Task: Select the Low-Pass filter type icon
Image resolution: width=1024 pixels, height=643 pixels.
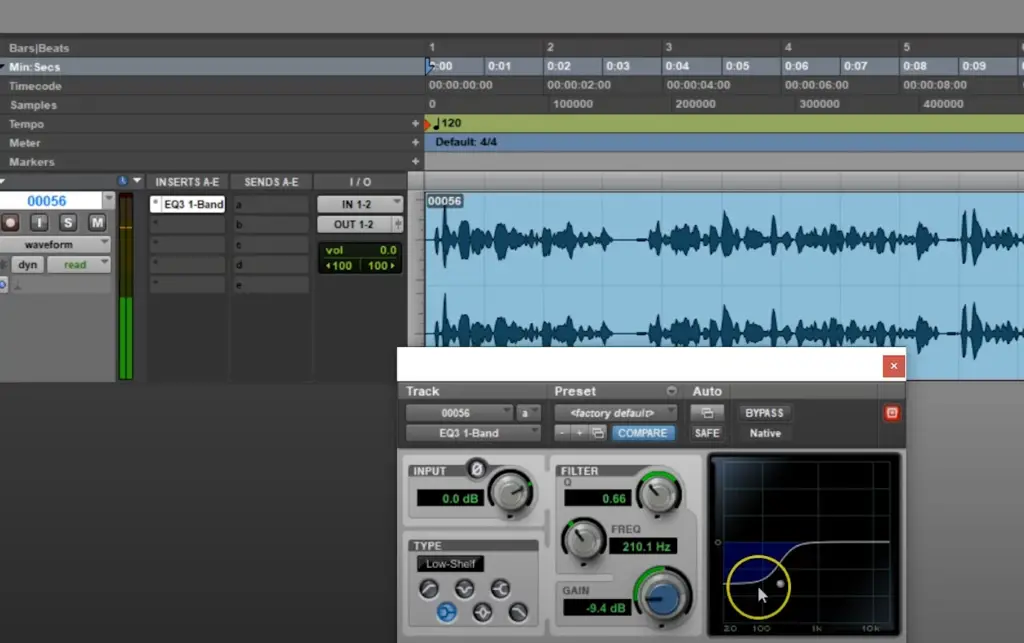Action: pyautogui.click(x=518, y=612)
